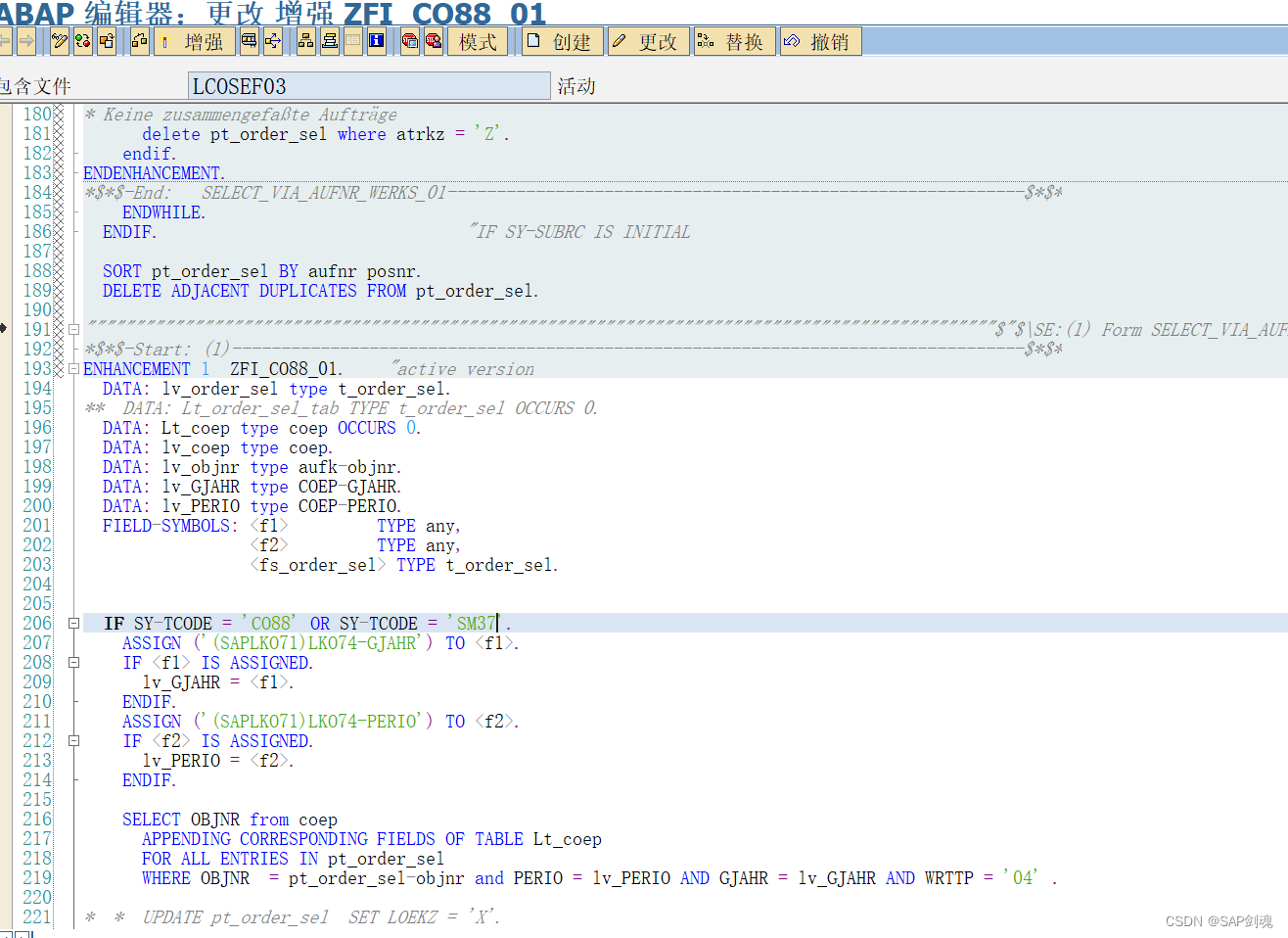Click 'DATA: lv_order_sel type t_order_sel' line
Image resolution: width=1288 pixels, height=938 pixels.
click(x=276, y=389)
